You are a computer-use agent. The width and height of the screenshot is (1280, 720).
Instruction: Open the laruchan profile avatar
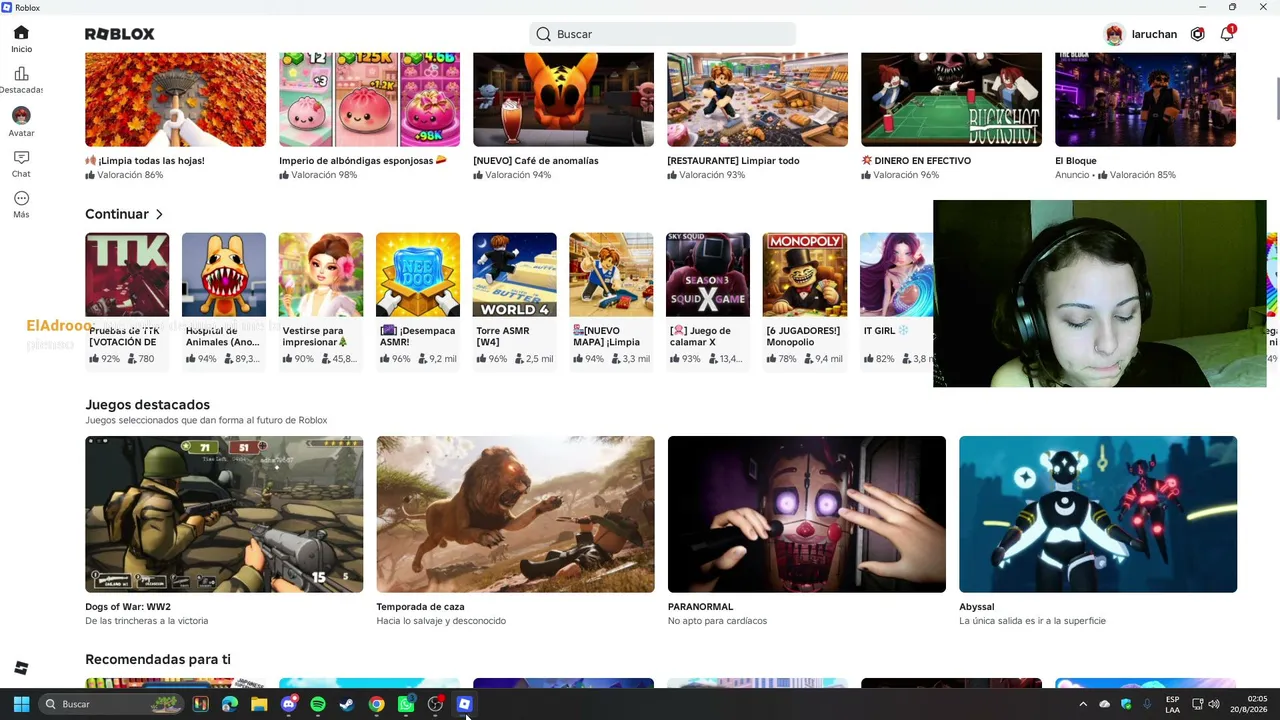1114,34
